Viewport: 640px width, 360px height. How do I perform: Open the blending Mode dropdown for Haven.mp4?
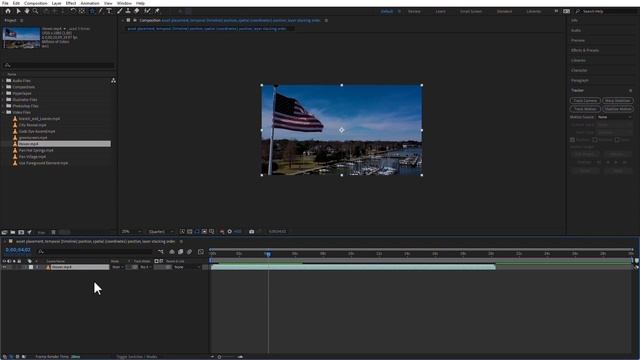(117, 267)
